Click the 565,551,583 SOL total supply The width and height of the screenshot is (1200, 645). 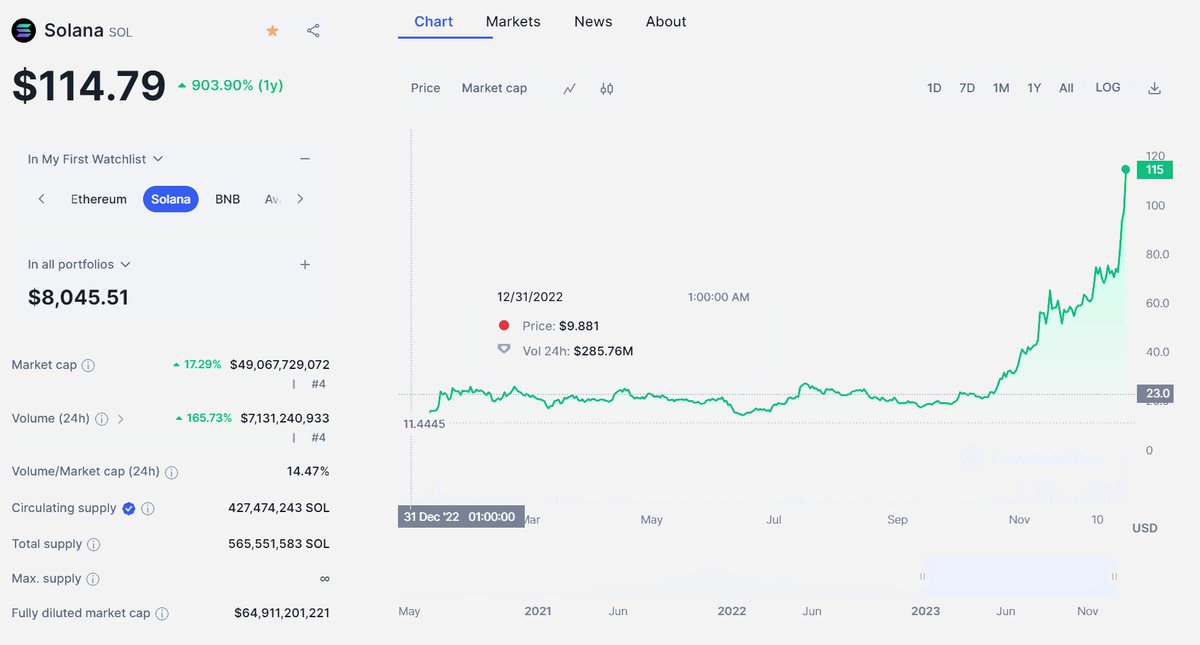(x=279, y=544)
